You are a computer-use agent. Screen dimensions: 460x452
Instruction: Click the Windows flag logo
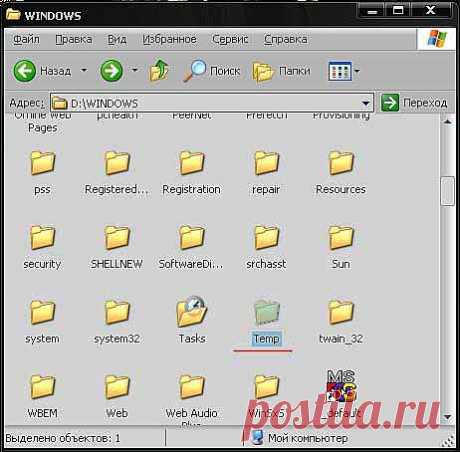pos(437,39)
